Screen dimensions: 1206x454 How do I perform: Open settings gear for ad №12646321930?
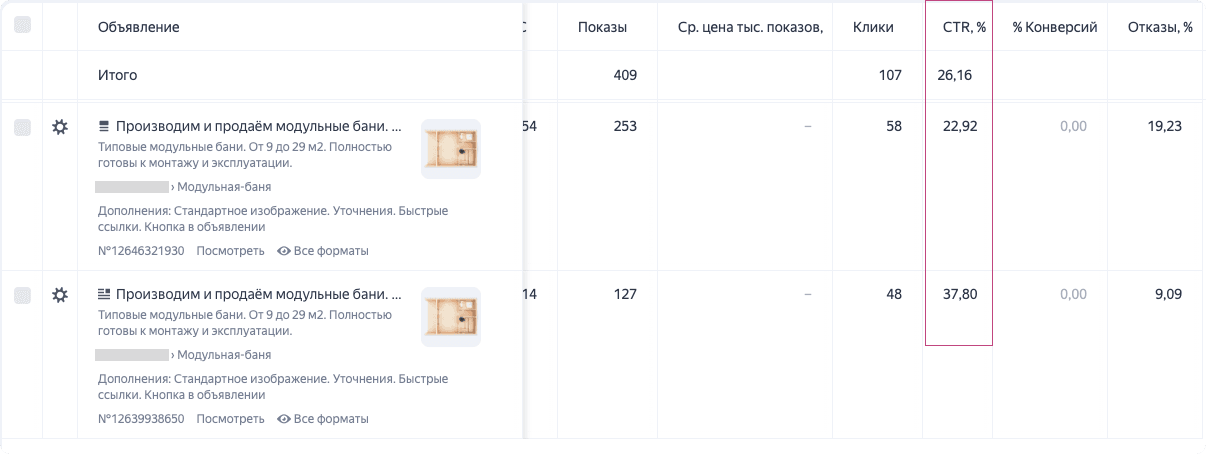point(60,127)
